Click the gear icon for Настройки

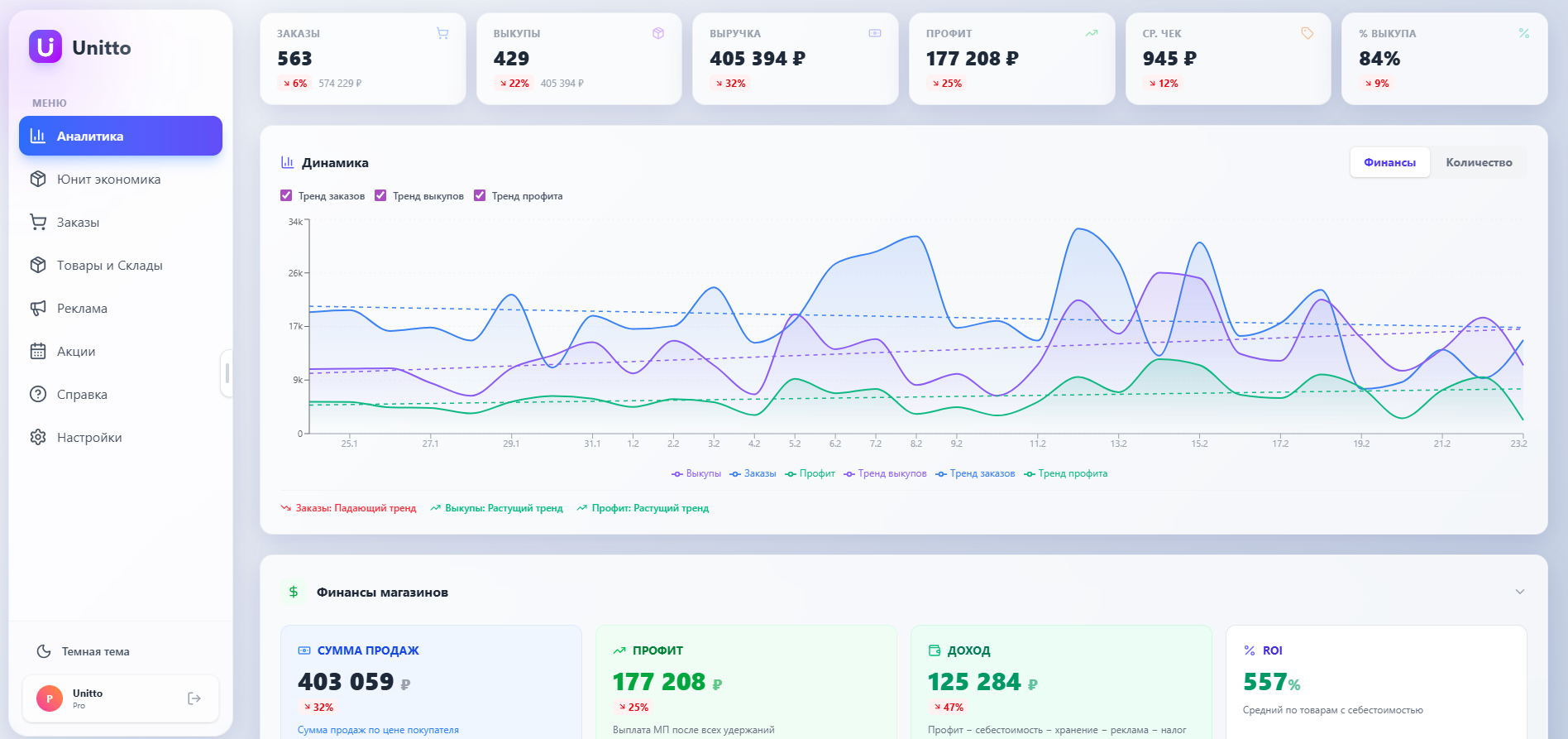click(38, 438)
